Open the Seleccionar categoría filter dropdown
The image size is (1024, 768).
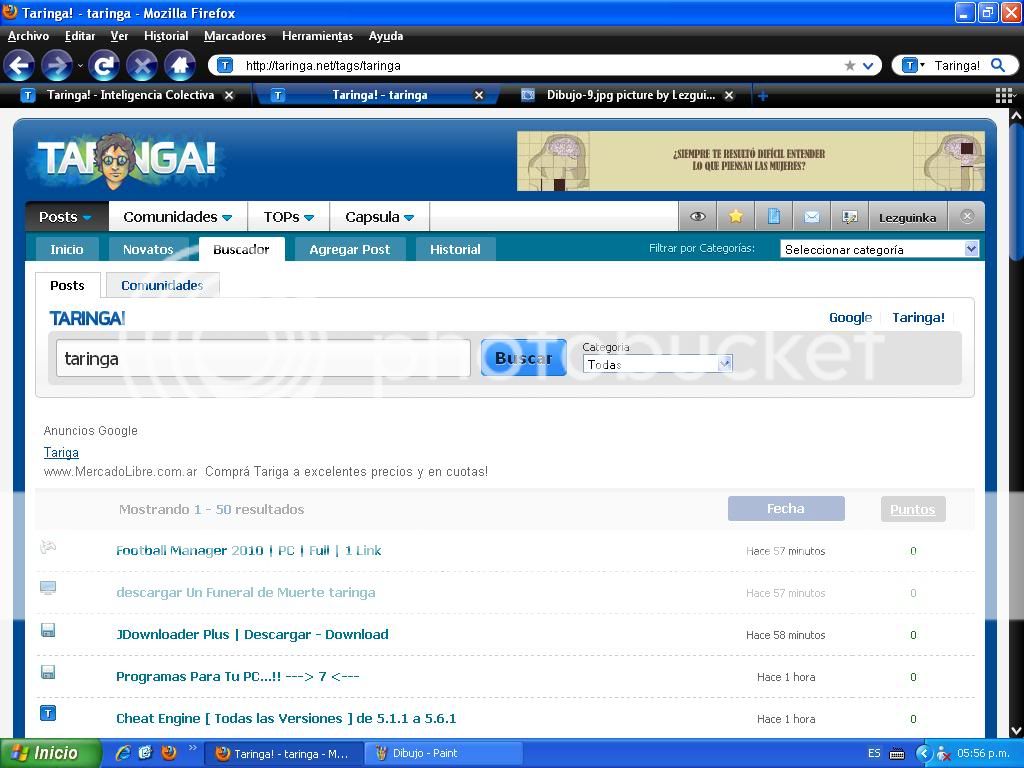[x=880, y=249]
